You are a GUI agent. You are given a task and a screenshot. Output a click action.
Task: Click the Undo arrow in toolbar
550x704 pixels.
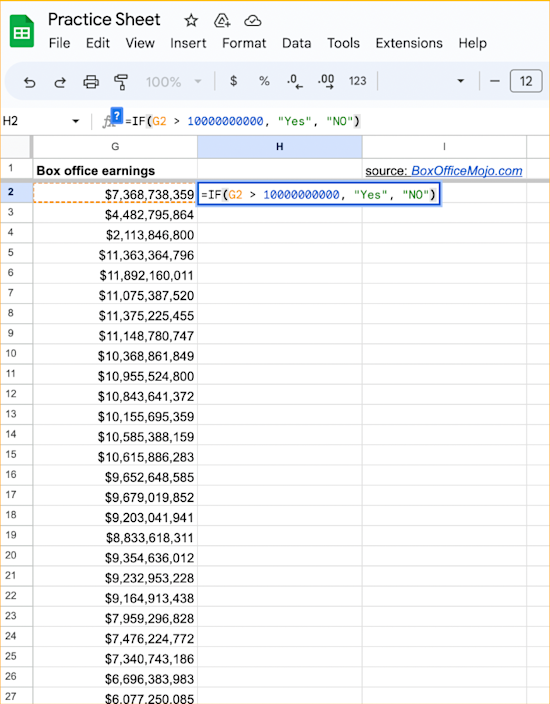pos(30,82)
